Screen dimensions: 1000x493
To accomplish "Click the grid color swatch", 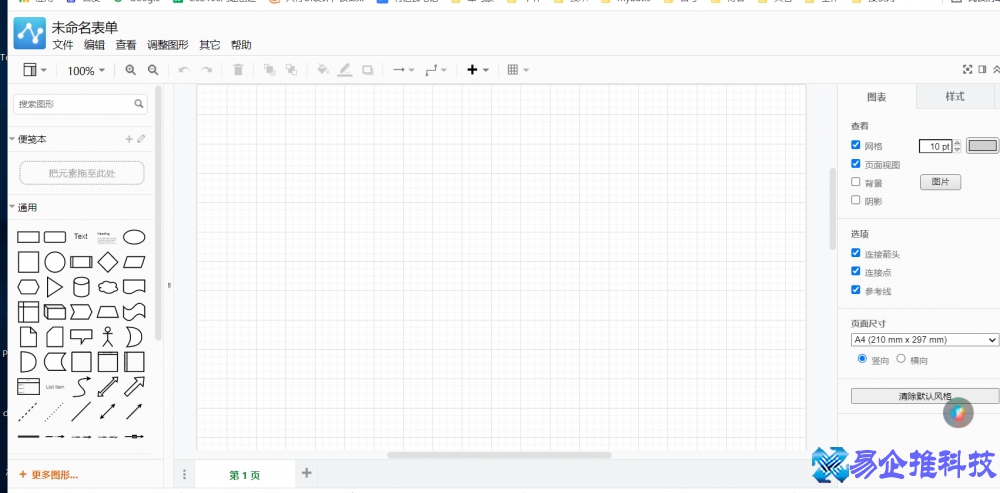I will point(982,146).
